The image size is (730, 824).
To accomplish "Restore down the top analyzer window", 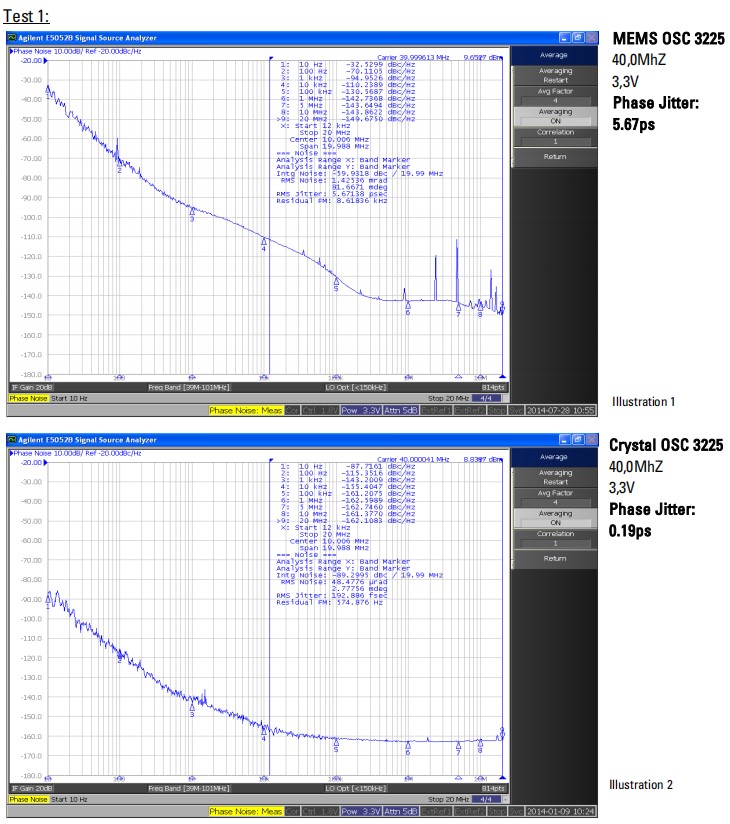I will click(578, 37).
